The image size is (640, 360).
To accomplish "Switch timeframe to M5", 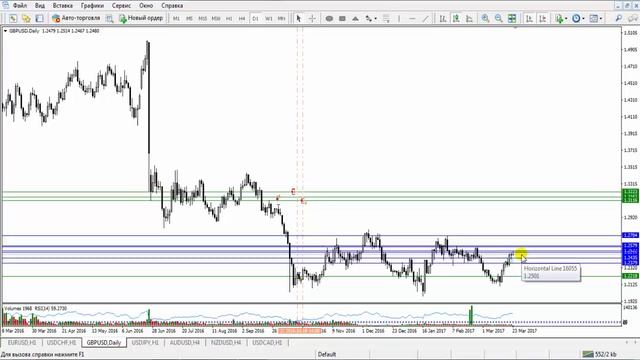I will pos(189,18).
